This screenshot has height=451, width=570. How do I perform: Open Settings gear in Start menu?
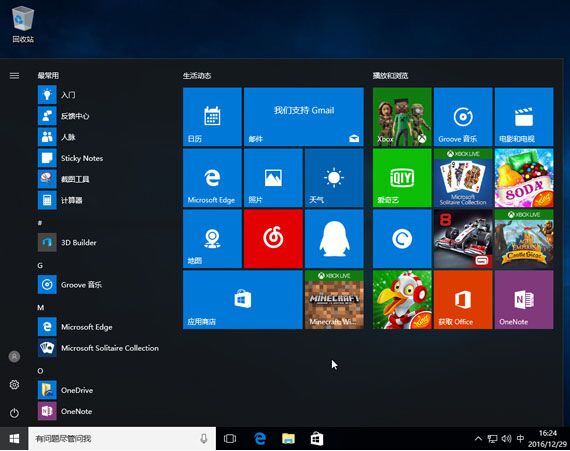click(14, 384)
